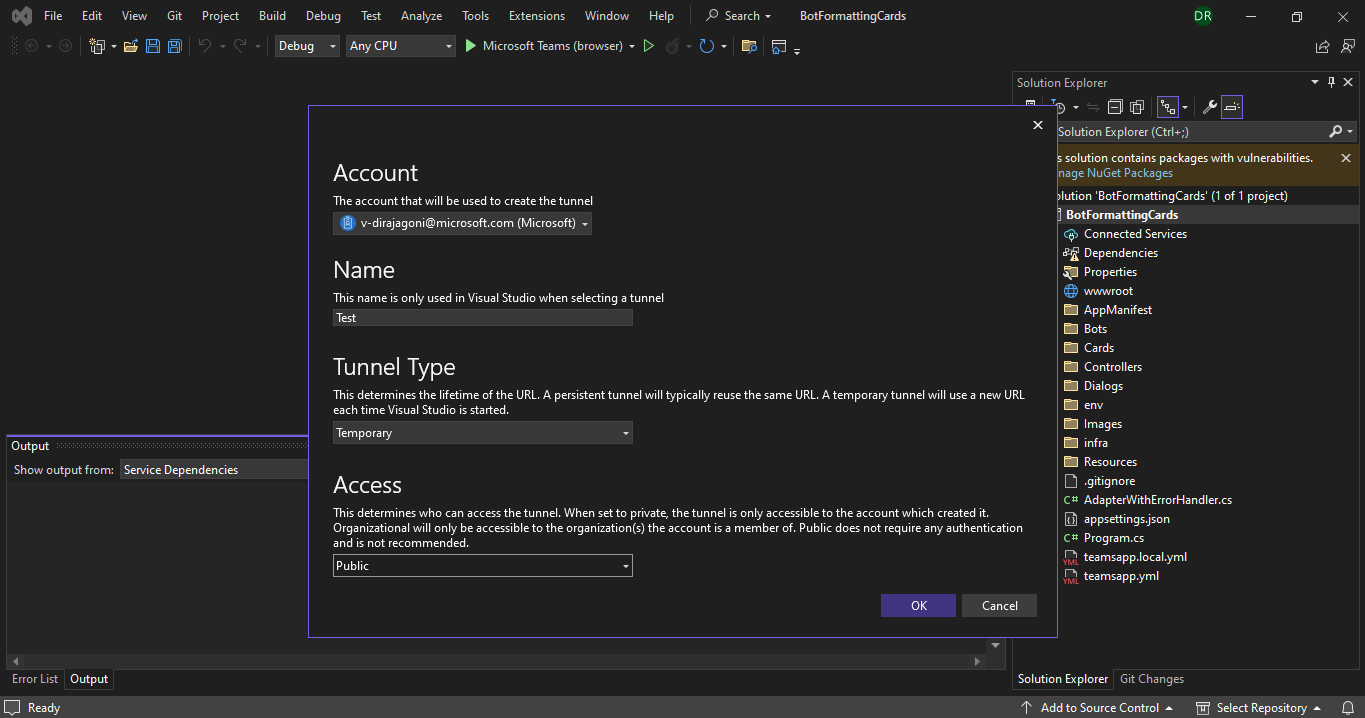
Task: Open the Extensions menu
Action: click(537, 16)
